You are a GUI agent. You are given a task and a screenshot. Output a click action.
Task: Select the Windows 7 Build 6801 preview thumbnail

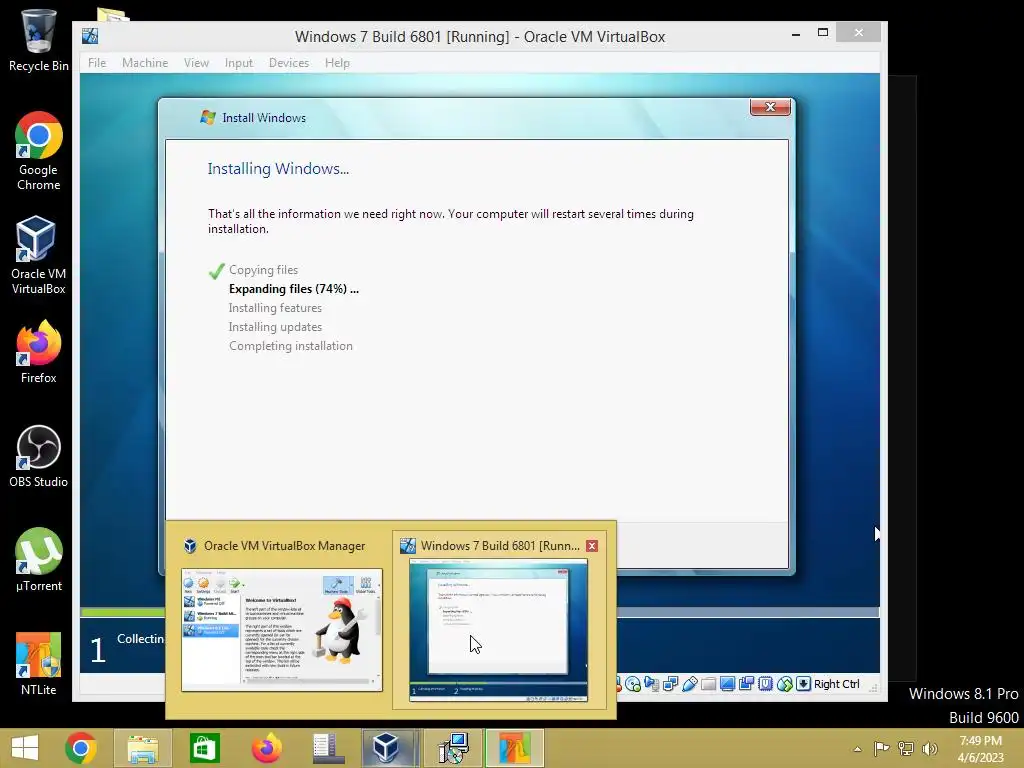pos(498,630)
